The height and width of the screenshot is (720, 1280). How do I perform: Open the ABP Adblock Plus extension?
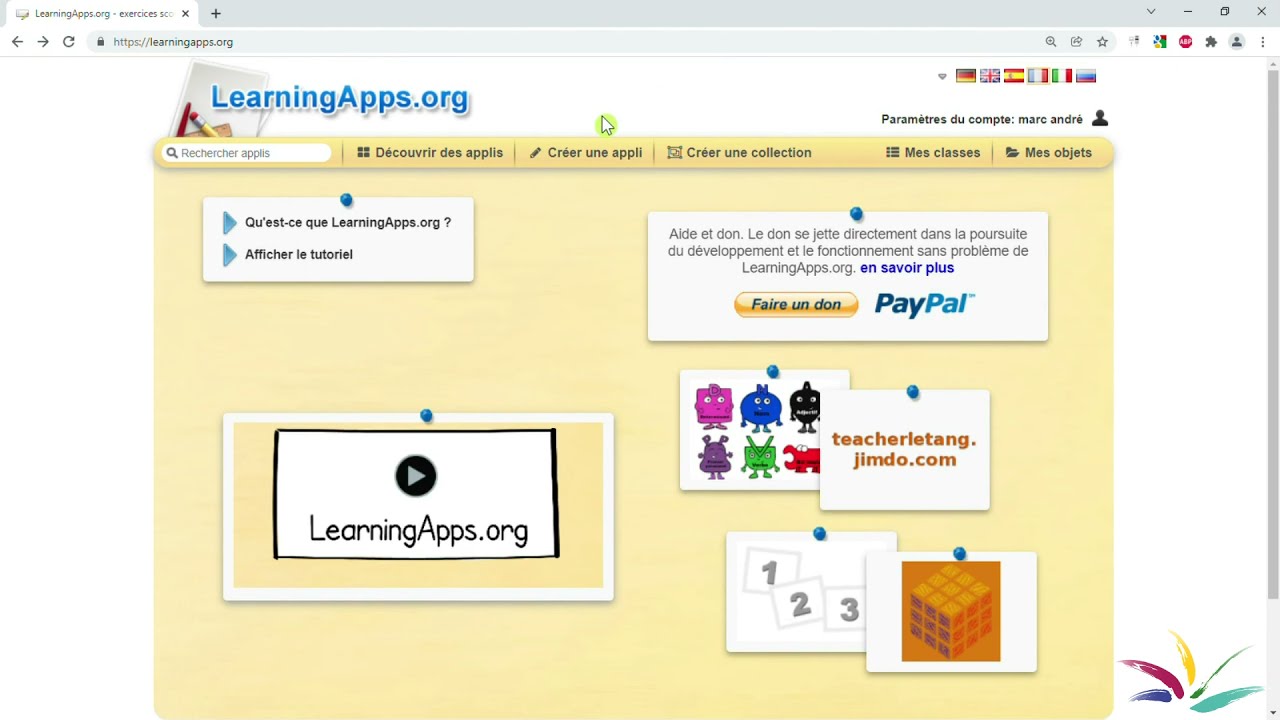[x=1186, y=42]
